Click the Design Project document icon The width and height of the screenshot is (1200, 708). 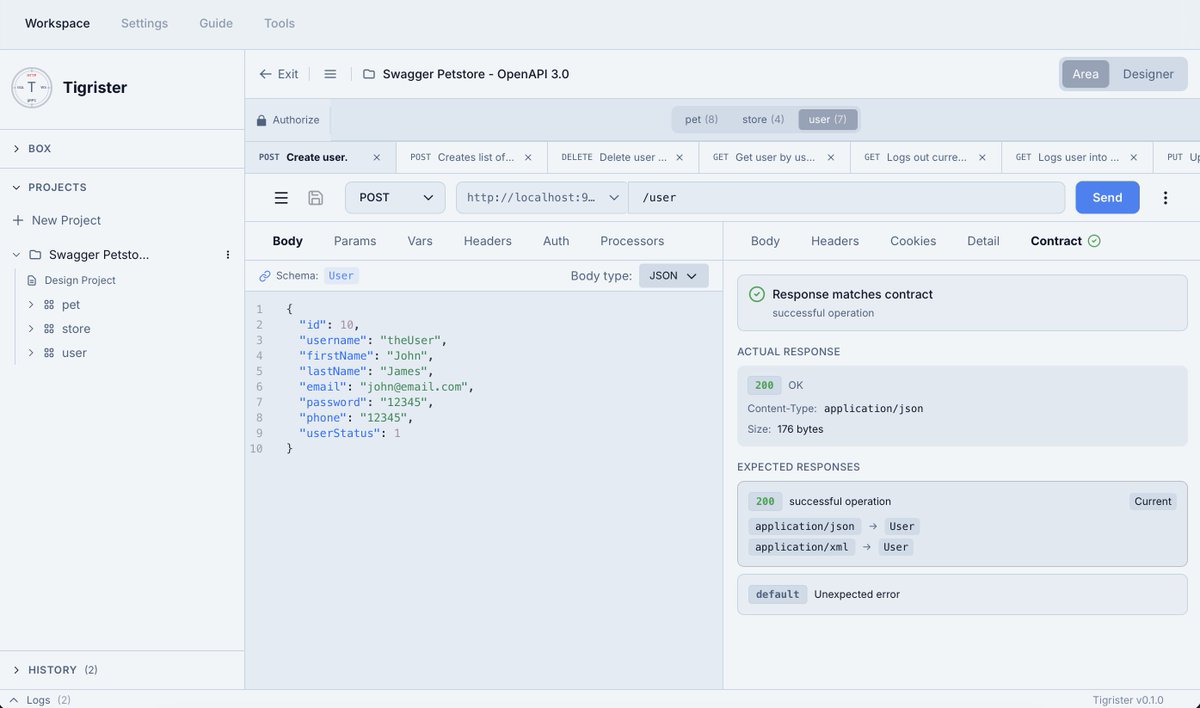click(x=31, y=281)
